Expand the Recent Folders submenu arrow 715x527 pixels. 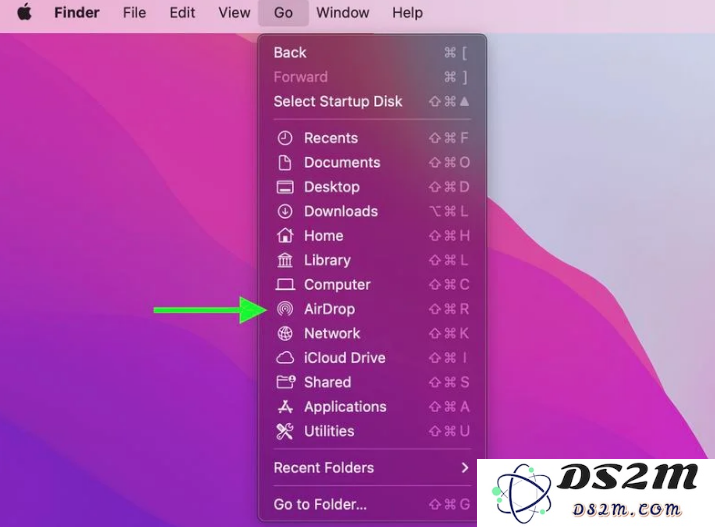(465, 468)
